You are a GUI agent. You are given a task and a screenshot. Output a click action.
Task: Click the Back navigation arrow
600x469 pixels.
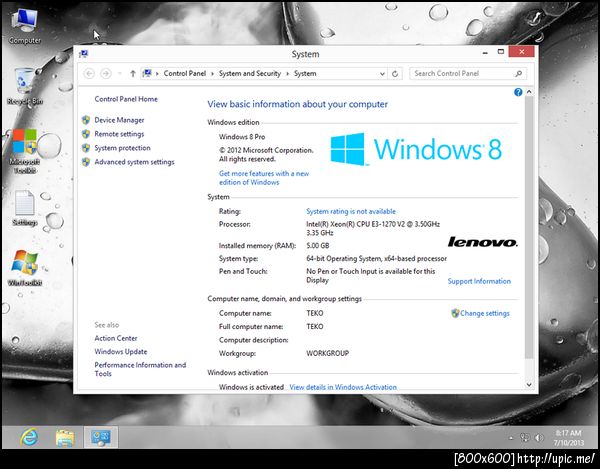pos(89,73)
